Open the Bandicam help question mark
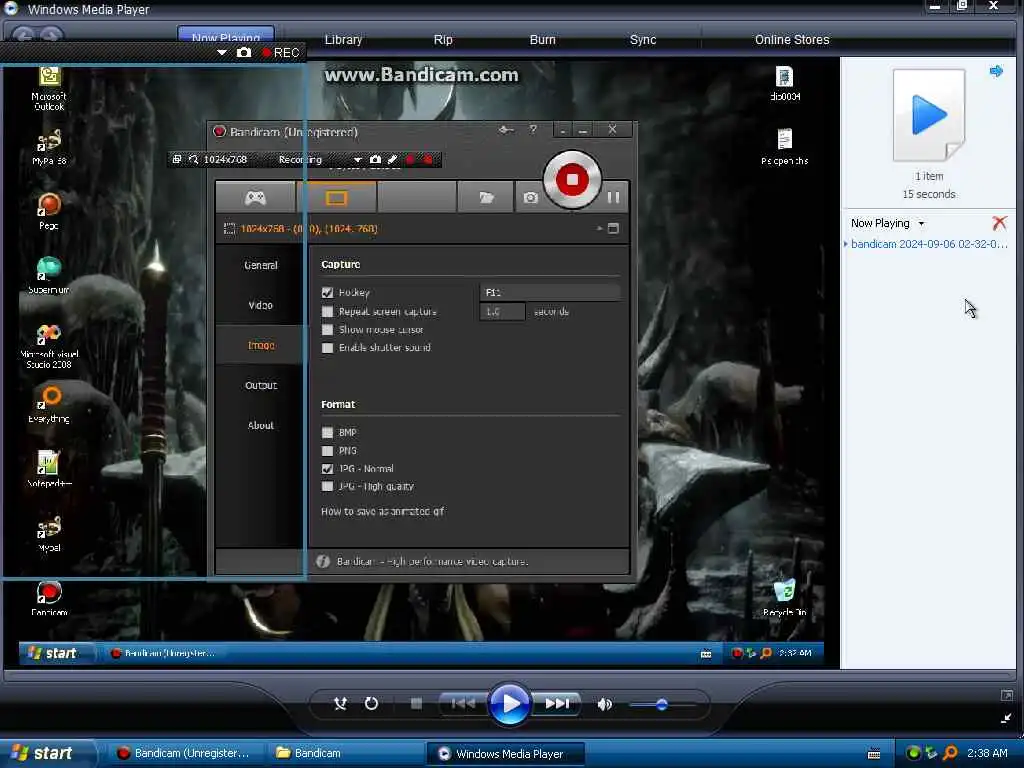This screenshot has width=1024, height=768. click(533, 129)
